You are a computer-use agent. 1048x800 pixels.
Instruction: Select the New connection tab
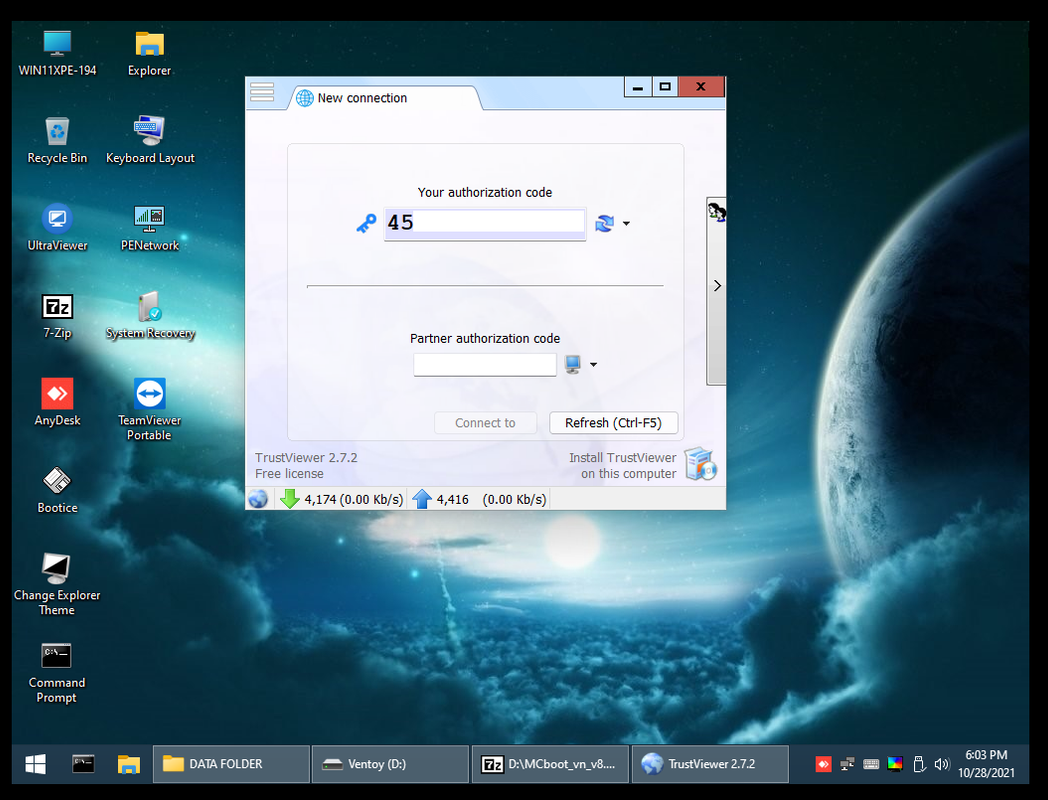click(x=384, y=98)
